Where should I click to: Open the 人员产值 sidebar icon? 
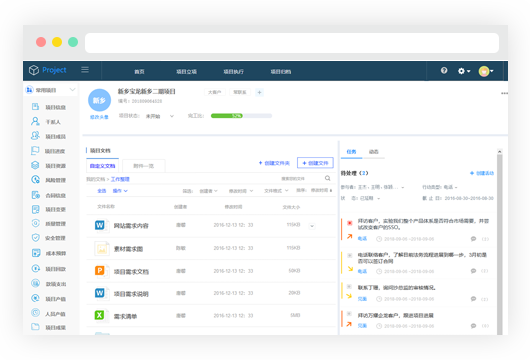(x=35, y=313)
